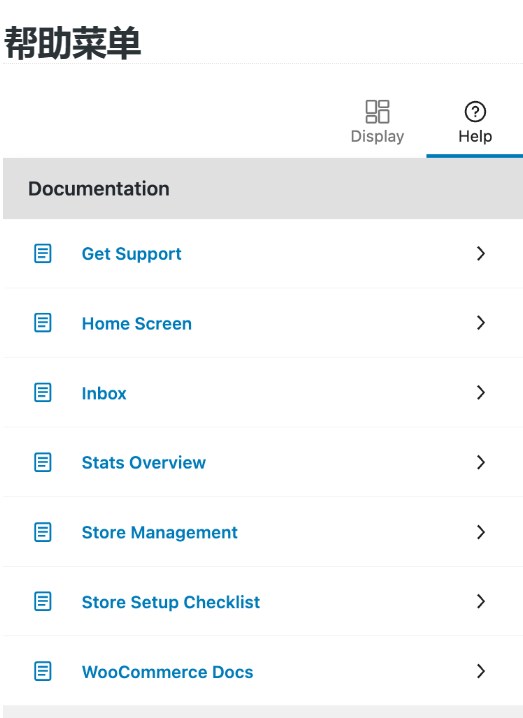Expand the Stats Overview chevron arrow
The height and width of the screenshot is (718, 523).
pyautogui.click(x=480, y=462)
